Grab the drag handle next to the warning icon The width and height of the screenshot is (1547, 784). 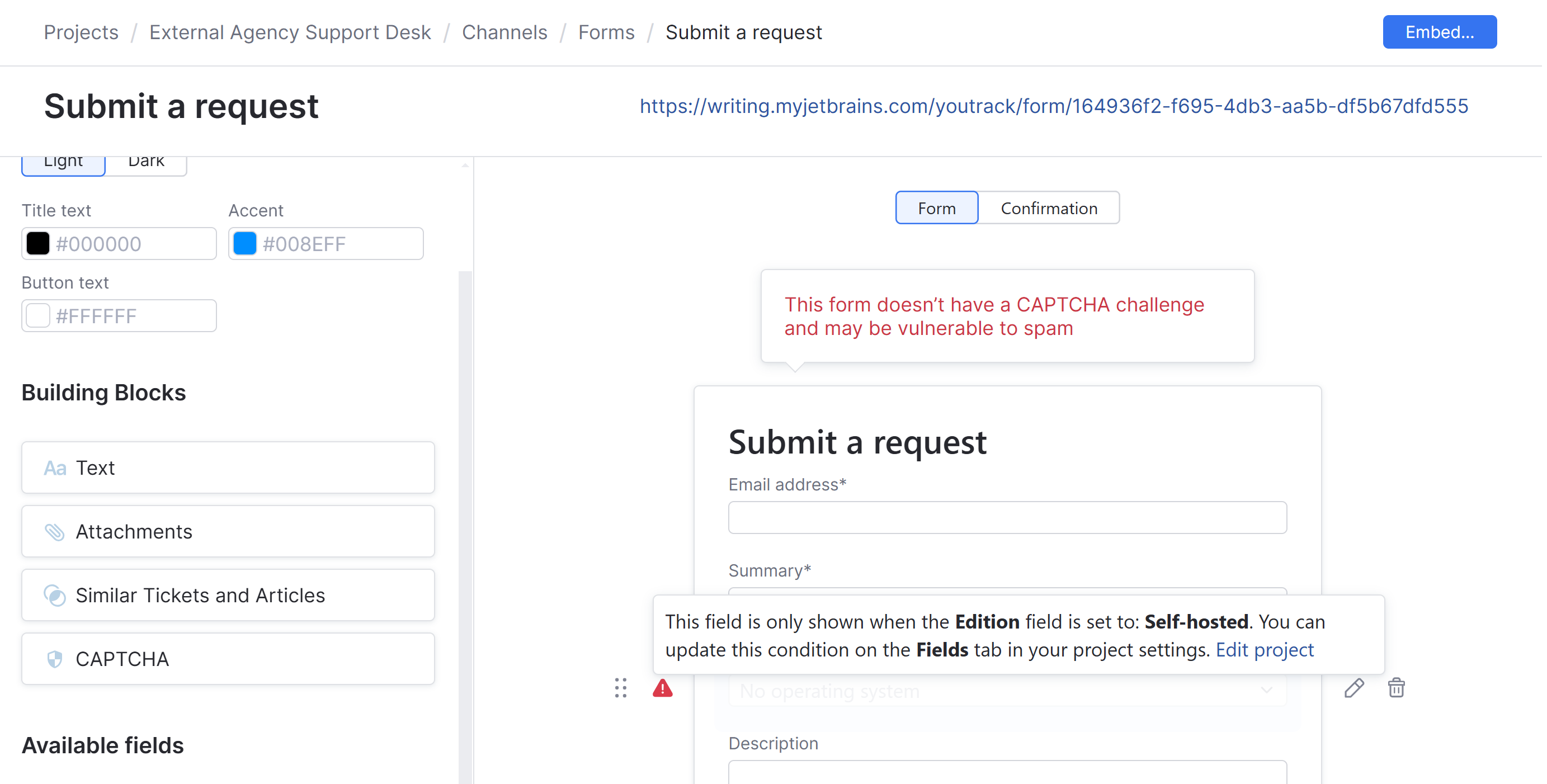(x=621, y=688)
